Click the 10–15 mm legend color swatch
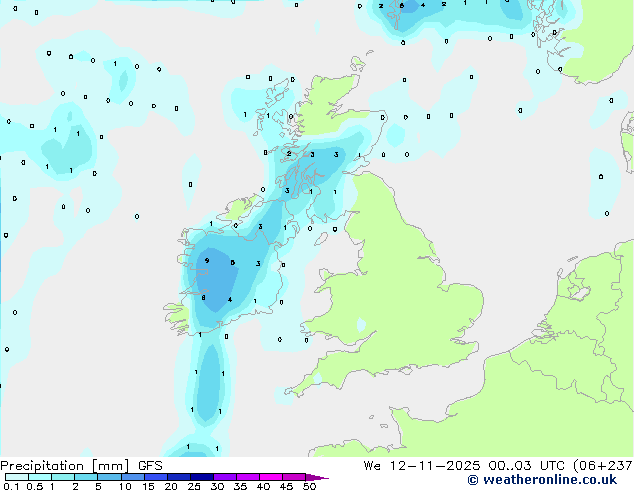634x490 pixels. 133,477
